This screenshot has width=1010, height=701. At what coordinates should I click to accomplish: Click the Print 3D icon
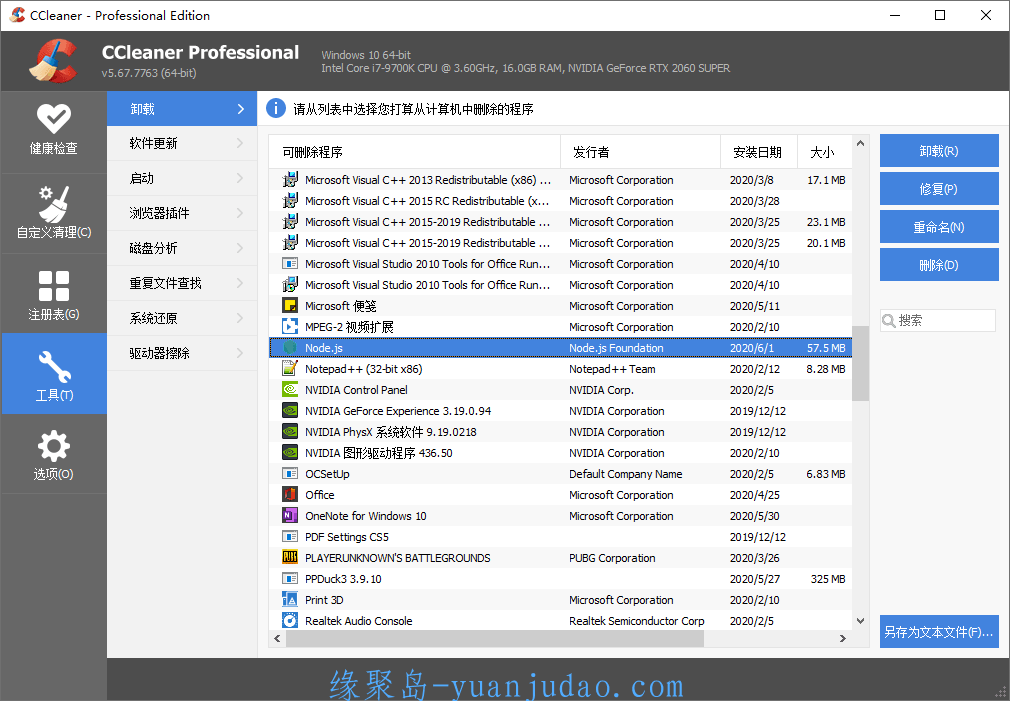pyautogui.click(x=290, y=600)
